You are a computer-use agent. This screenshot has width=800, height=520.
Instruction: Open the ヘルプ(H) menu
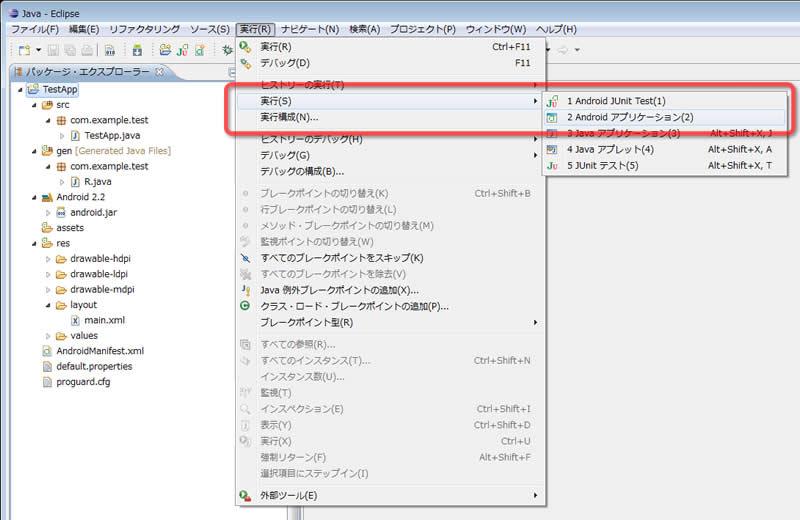click(x=557, y=29)
